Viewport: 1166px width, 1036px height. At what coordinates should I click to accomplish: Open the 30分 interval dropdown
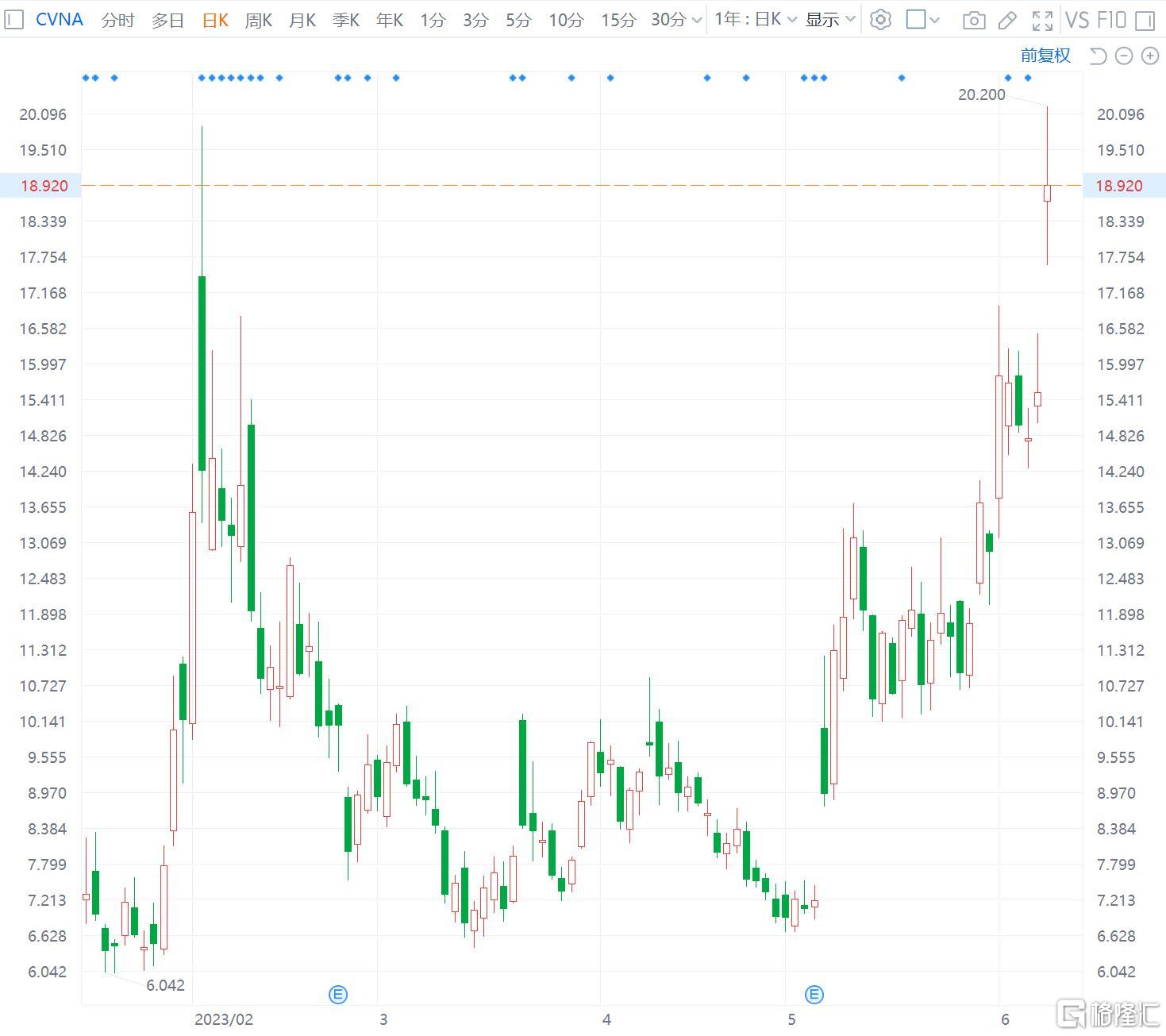click(676, 20)
